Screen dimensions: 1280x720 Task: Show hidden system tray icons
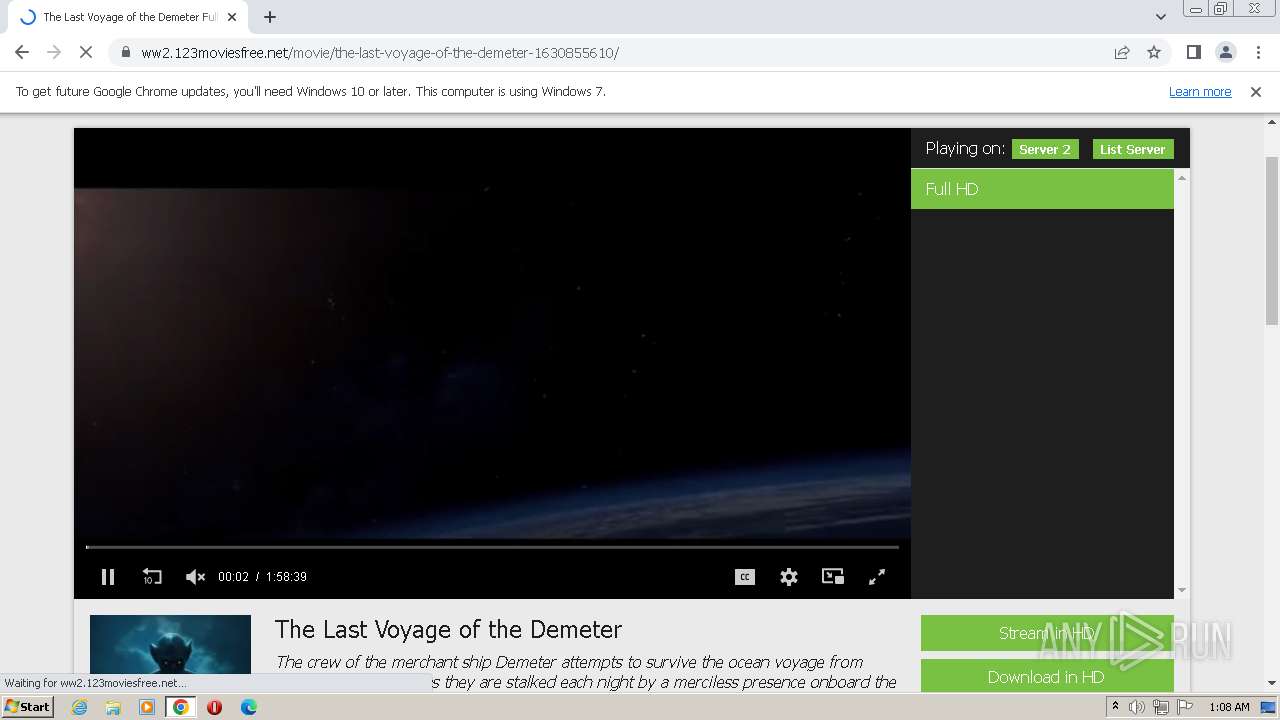click(1115, 707)
